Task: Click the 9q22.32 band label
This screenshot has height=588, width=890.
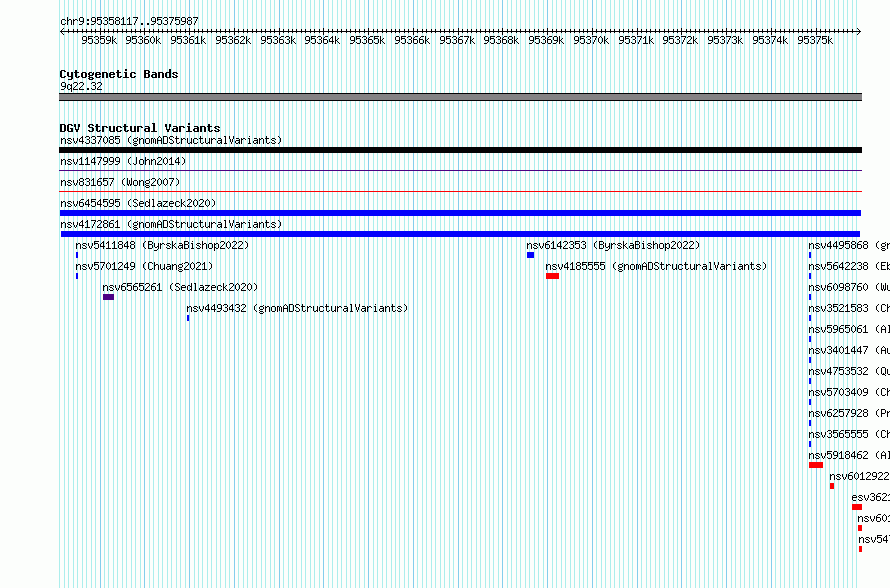Action: pyautogui.click(x=81, y=86)
